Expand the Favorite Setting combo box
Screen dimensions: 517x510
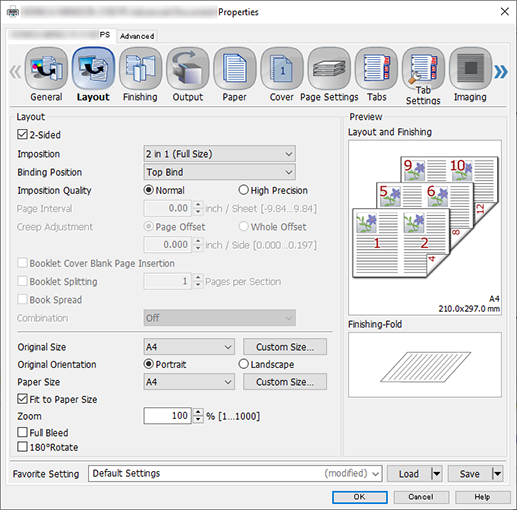pyautogui.click(x=235, y=473)
